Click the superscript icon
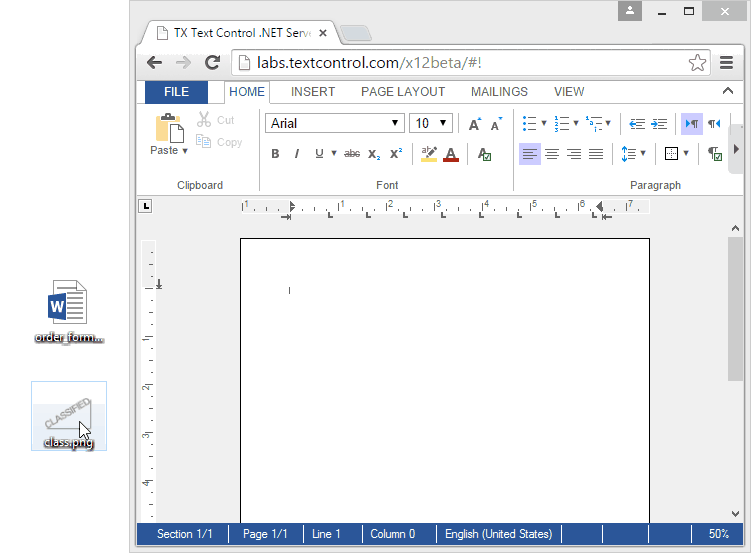 pos(396,154)
